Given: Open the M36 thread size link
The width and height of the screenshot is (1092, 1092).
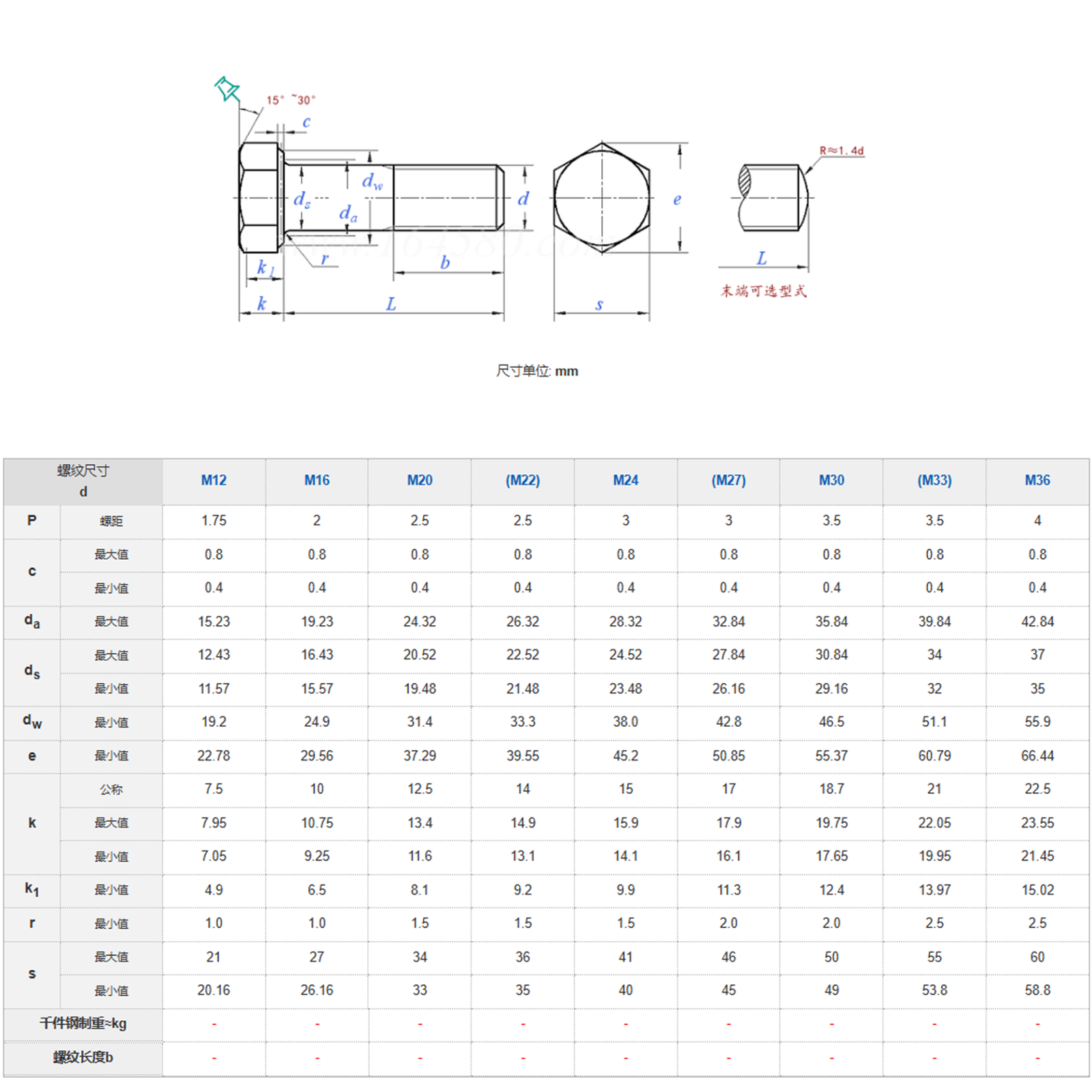Looking at the screenshot, I should point(1037,480).
